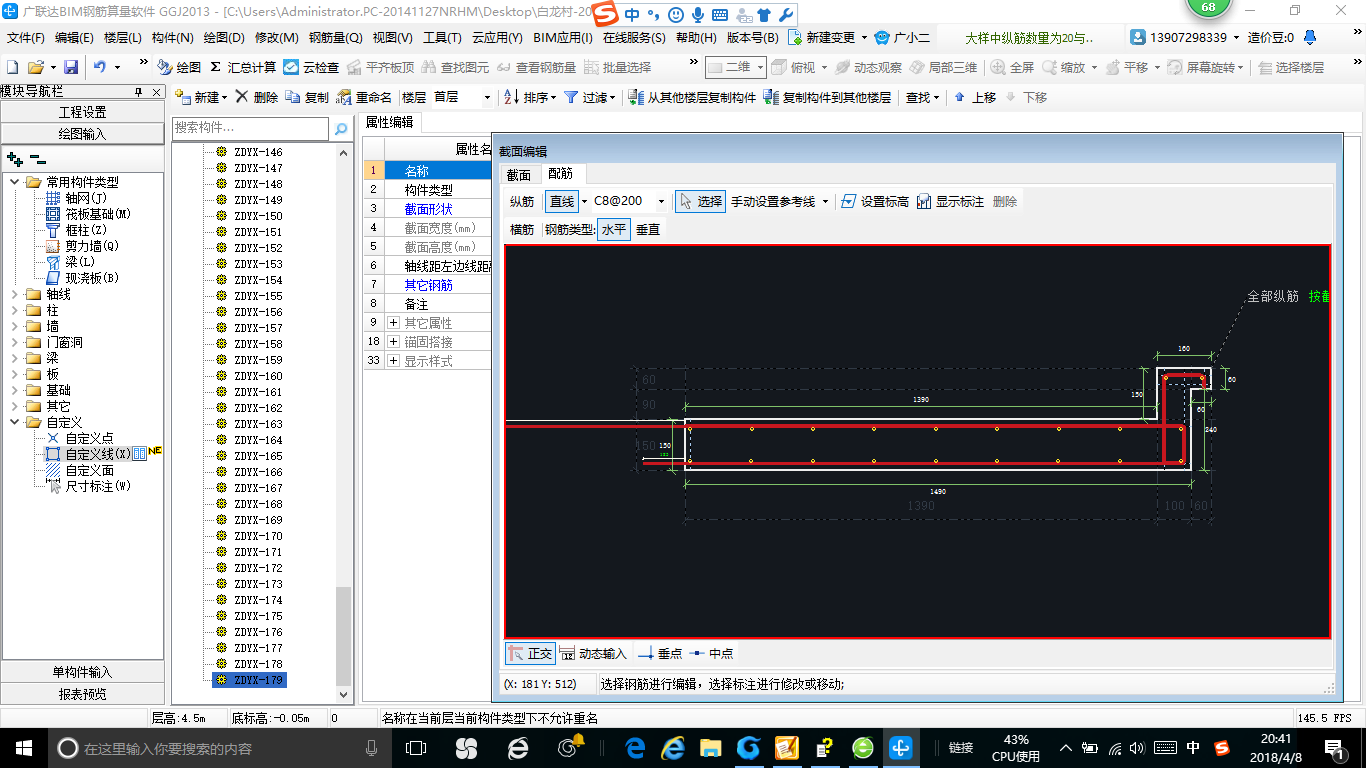Click the new file icon in toolbar
This screenshot has width=1366, height=768.
point(13,67)
